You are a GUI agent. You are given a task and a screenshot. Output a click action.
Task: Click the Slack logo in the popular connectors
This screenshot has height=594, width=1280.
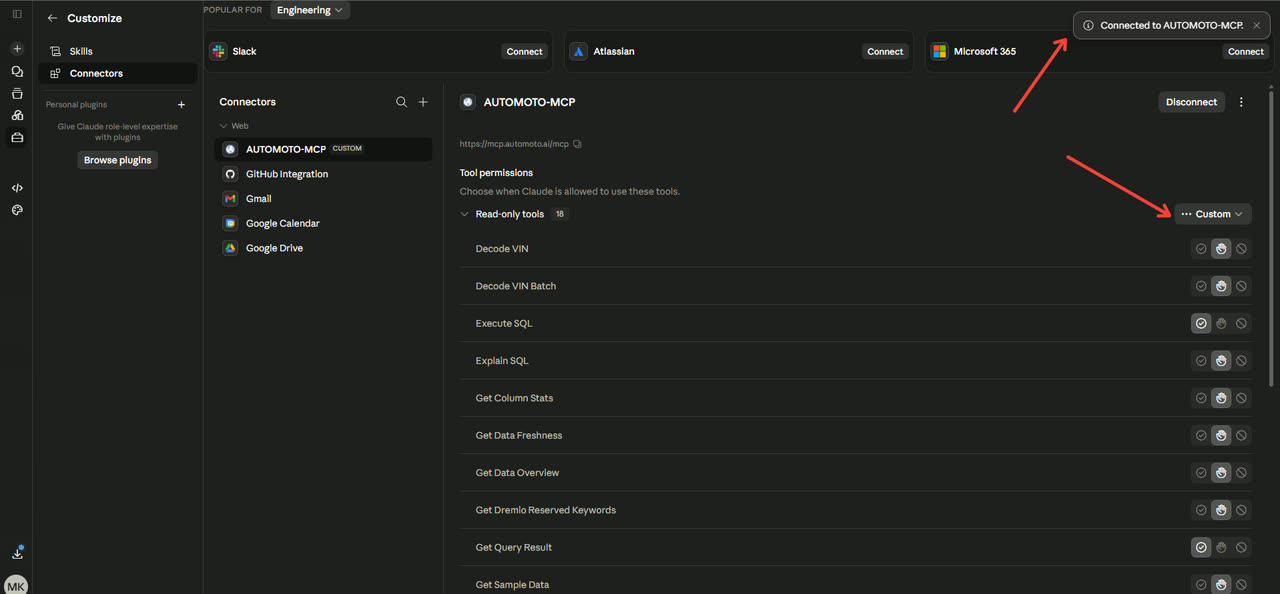(218, 51)
